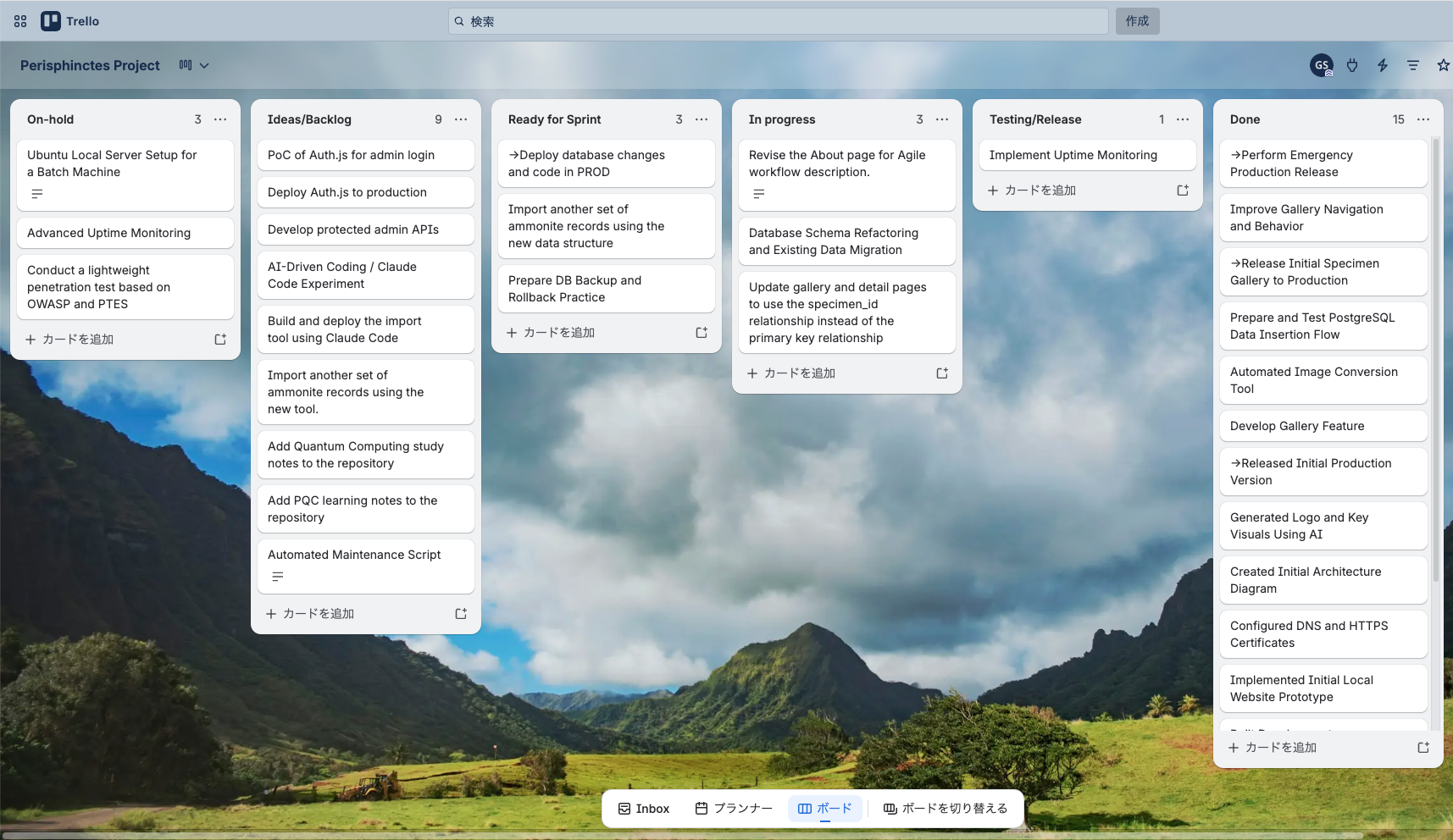Click the 作成 create button
This screenshot has width=1453, height=840.
tap(1138, 21)
